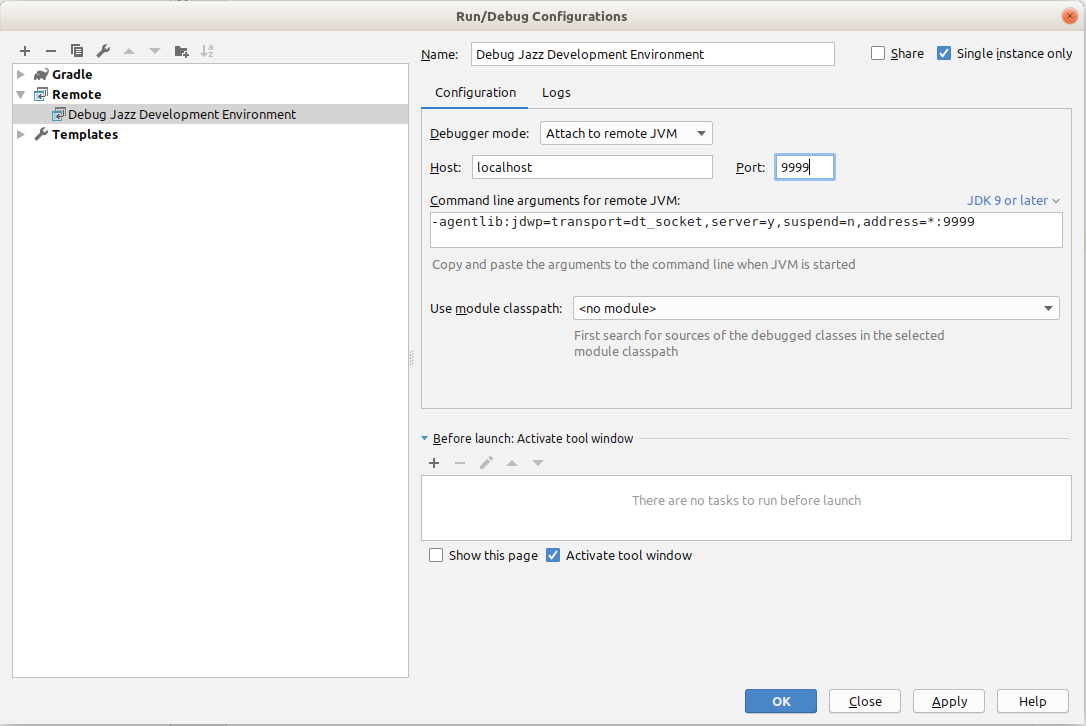Click the command line arguments text box
The width and height of the screenshot is (1086, 726).
coord(746,229)
